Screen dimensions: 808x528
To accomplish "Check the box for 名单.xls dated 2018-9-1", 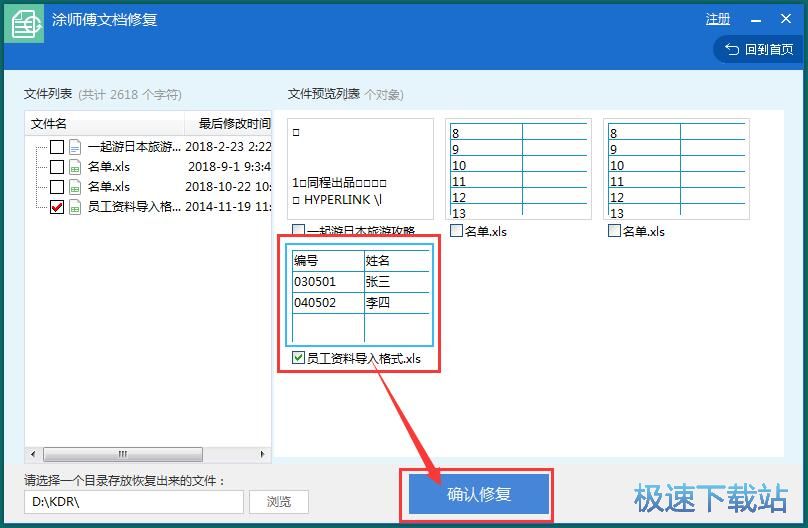I will click(57, 167).
